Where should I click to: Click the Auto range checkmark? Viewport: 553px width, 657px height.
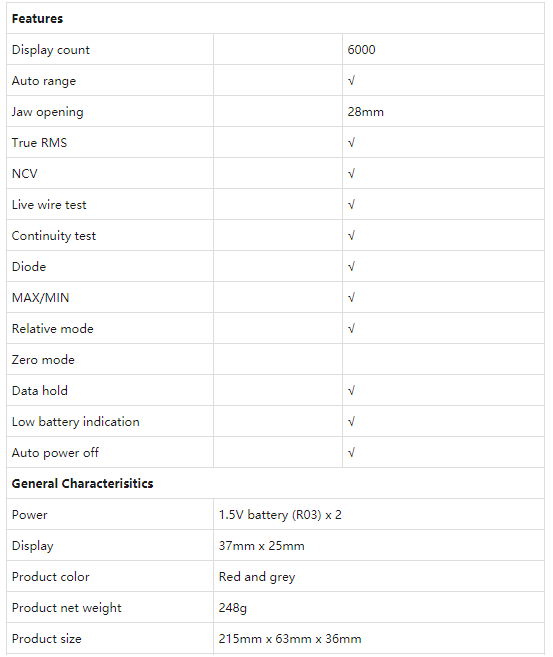(x=351, y=80)
